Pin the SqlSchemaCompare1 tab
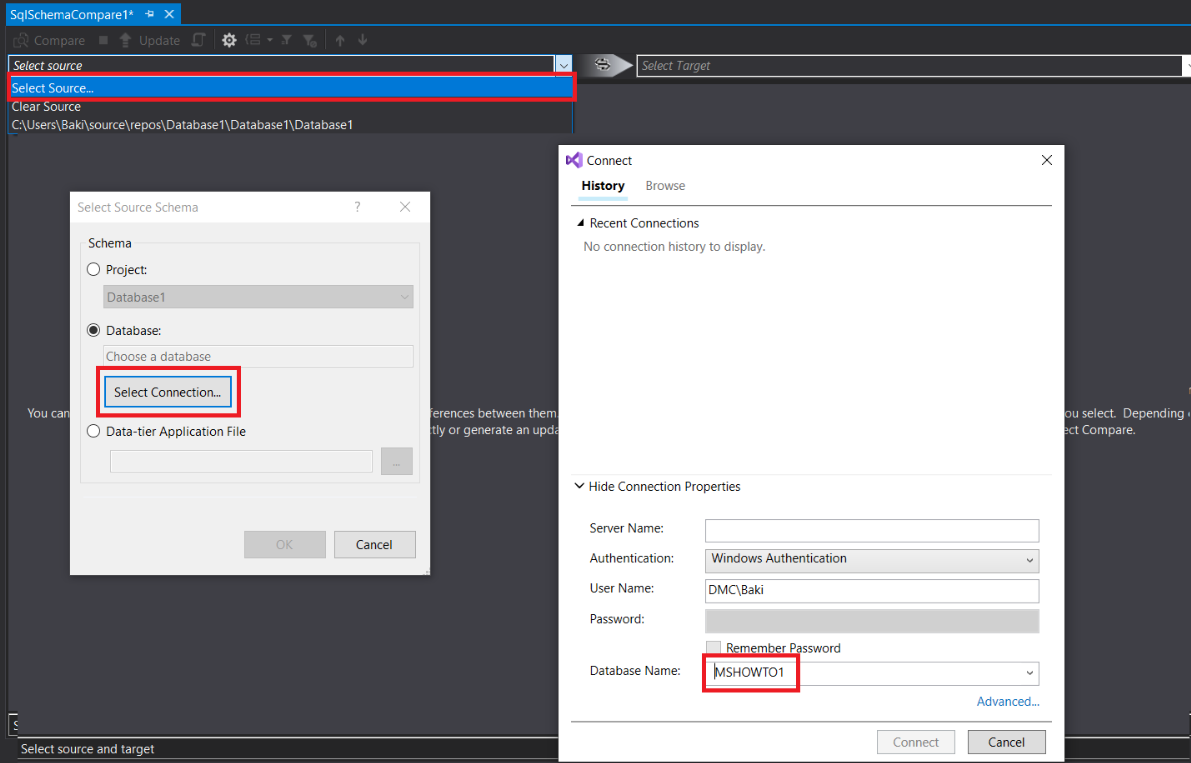The width and height of the screenshot is (1191, 763). 149,14
